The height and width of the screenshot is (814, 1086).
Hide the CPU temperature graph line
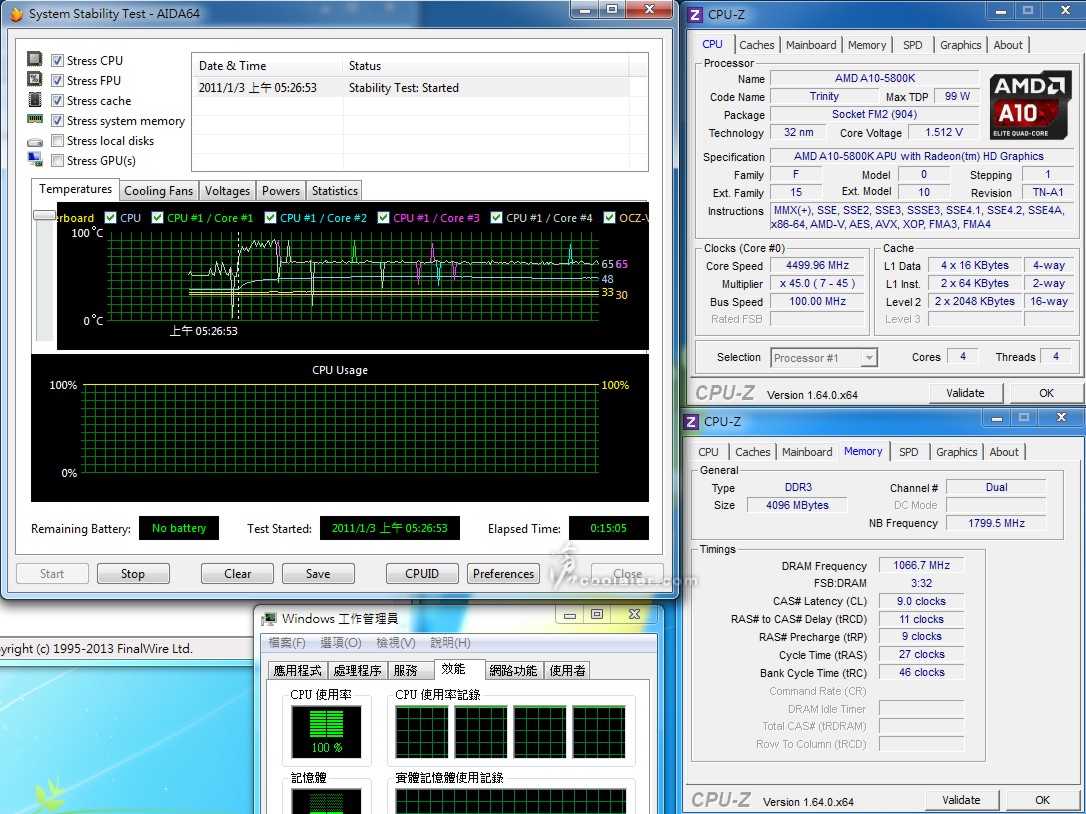pos(110,218)
